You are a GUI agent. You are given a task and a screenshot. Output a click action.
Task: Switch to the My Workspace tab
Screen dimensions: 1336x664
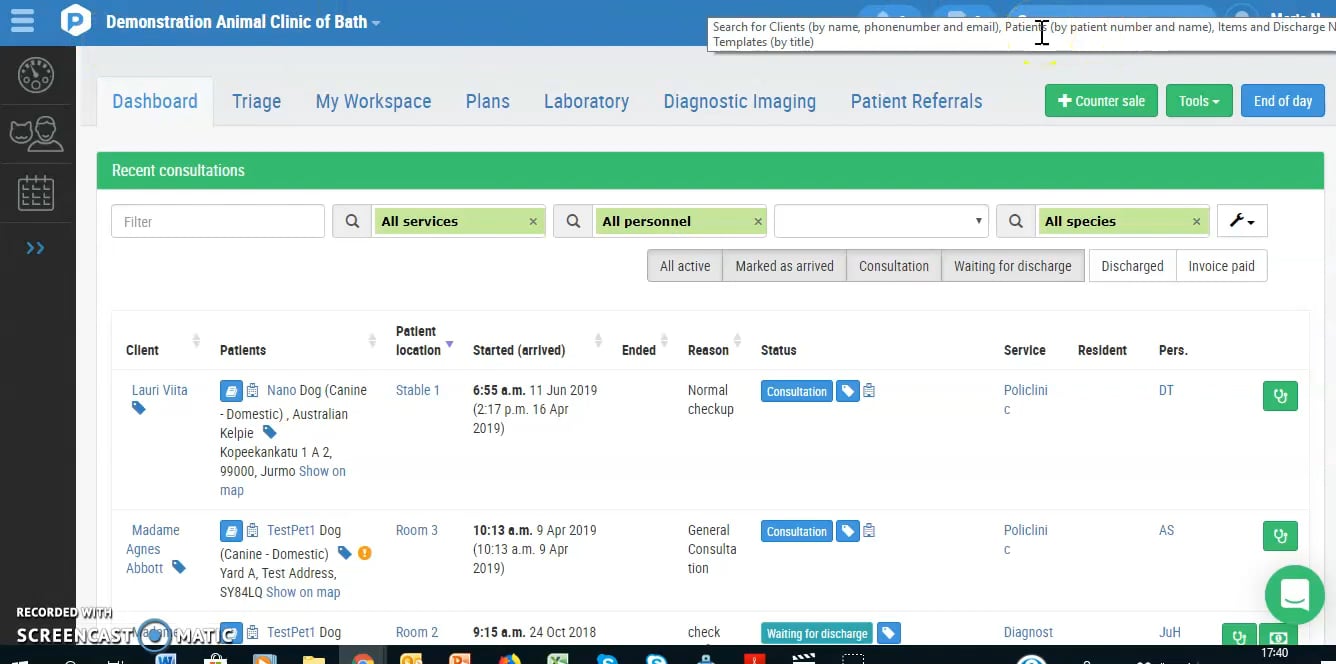pos(373,101)
